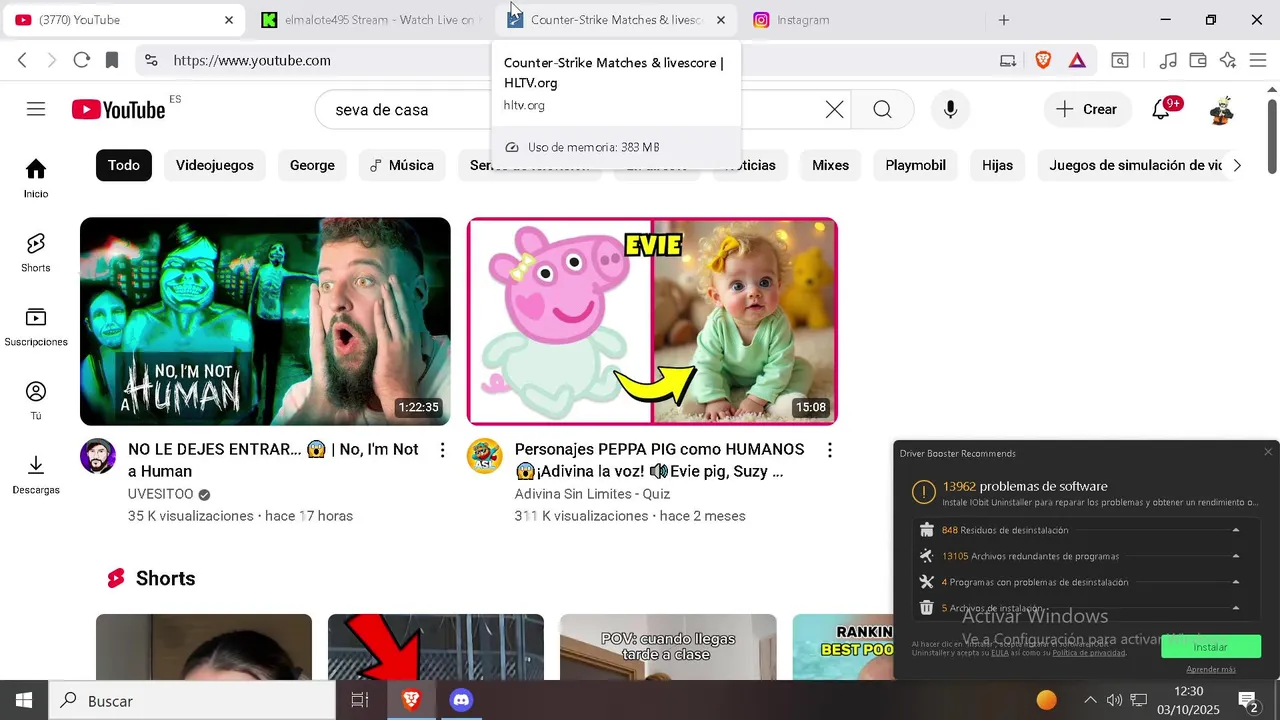This screenshot has height=720, width=1280.
Task: Open the volume control in system tray
Action: tap(1114, 700)
